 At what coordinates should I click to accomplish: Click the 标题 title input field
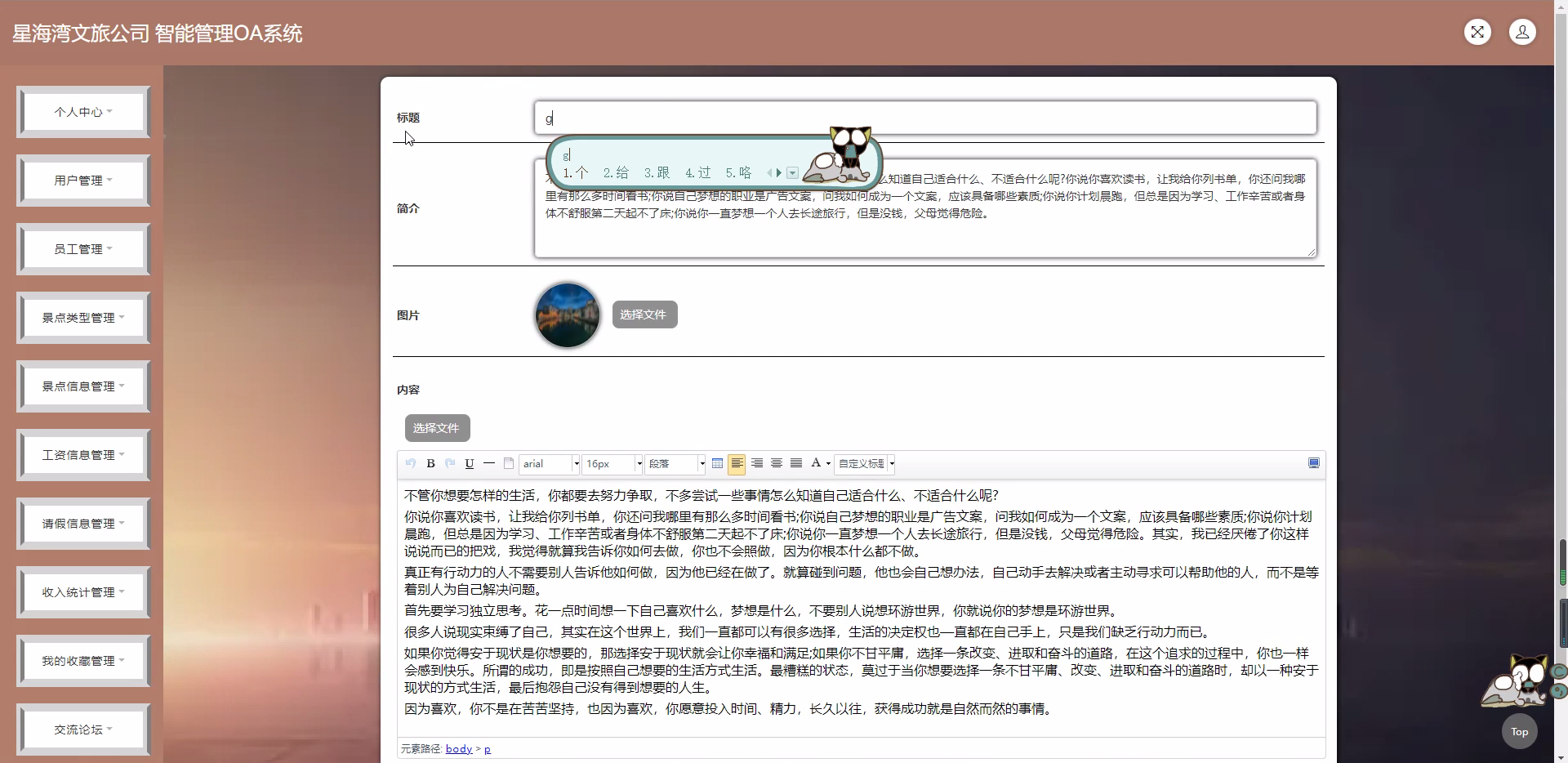pyautogui.click(x=924, y=118)
